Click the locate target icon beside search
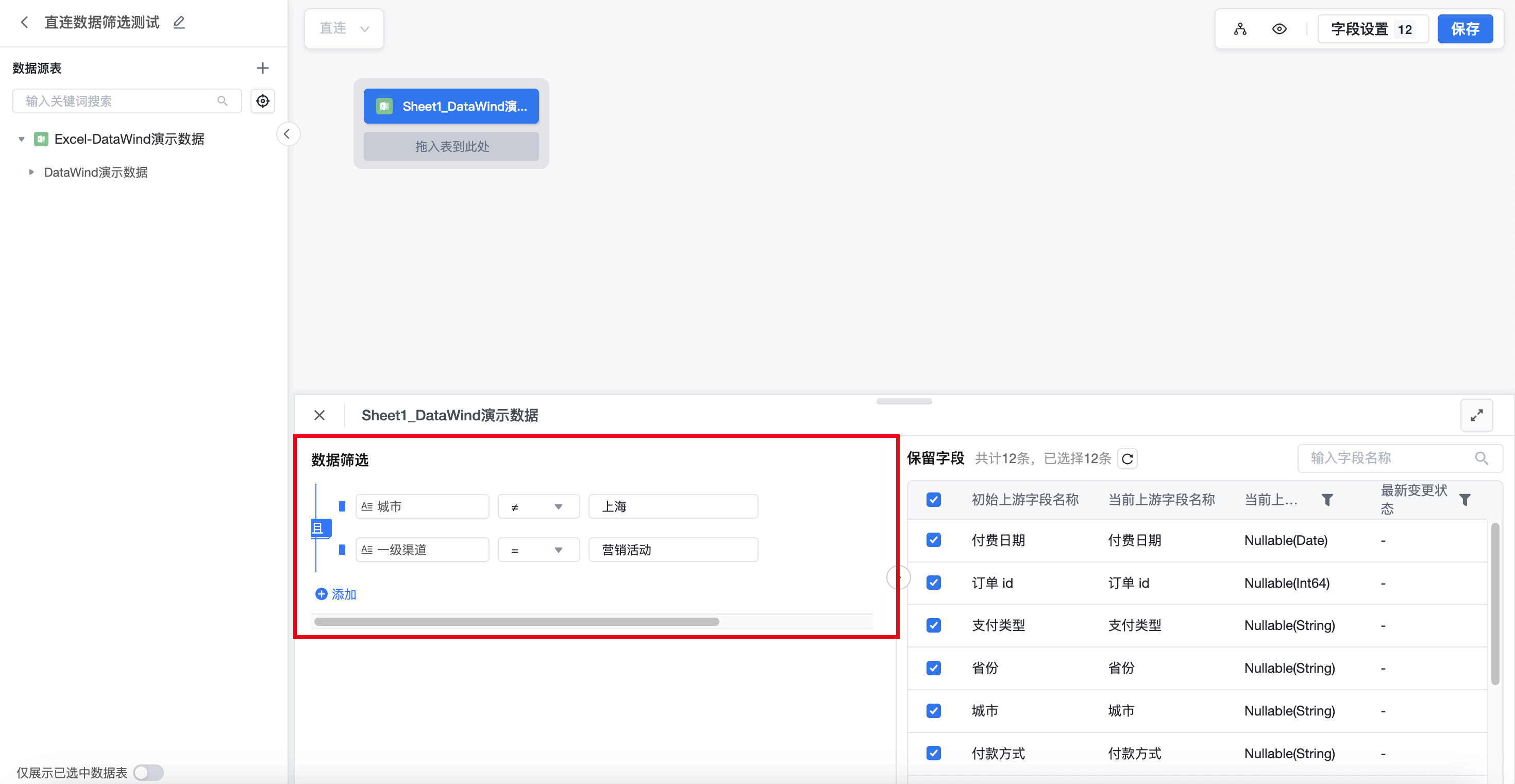The image size is (1515, 784). pyautogui.click(x=262, y=101)
